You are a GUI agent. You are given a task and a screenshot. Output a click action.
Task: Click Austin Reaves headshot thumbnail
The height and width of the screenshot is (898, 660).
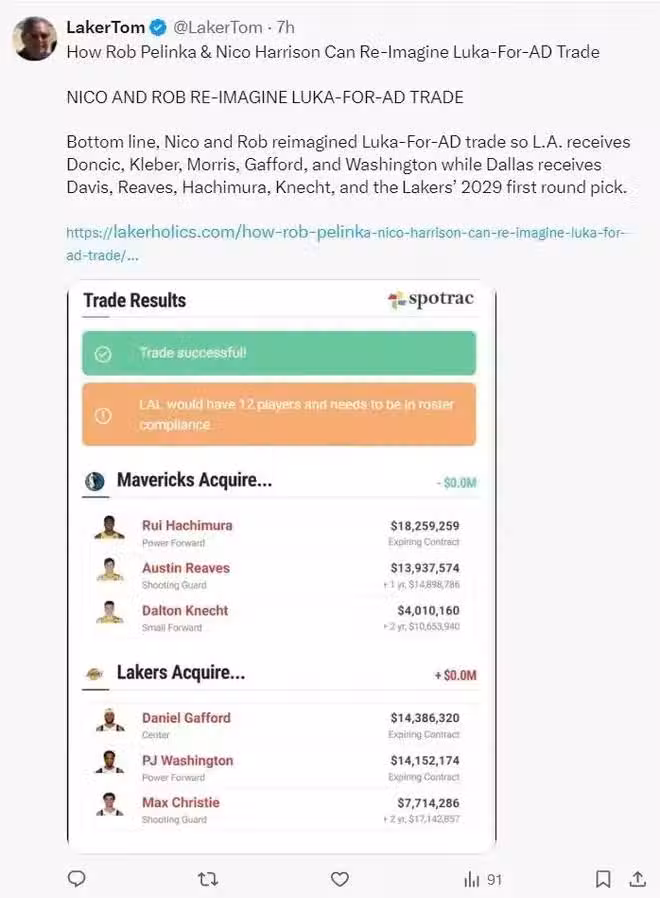tap(109, 570)
